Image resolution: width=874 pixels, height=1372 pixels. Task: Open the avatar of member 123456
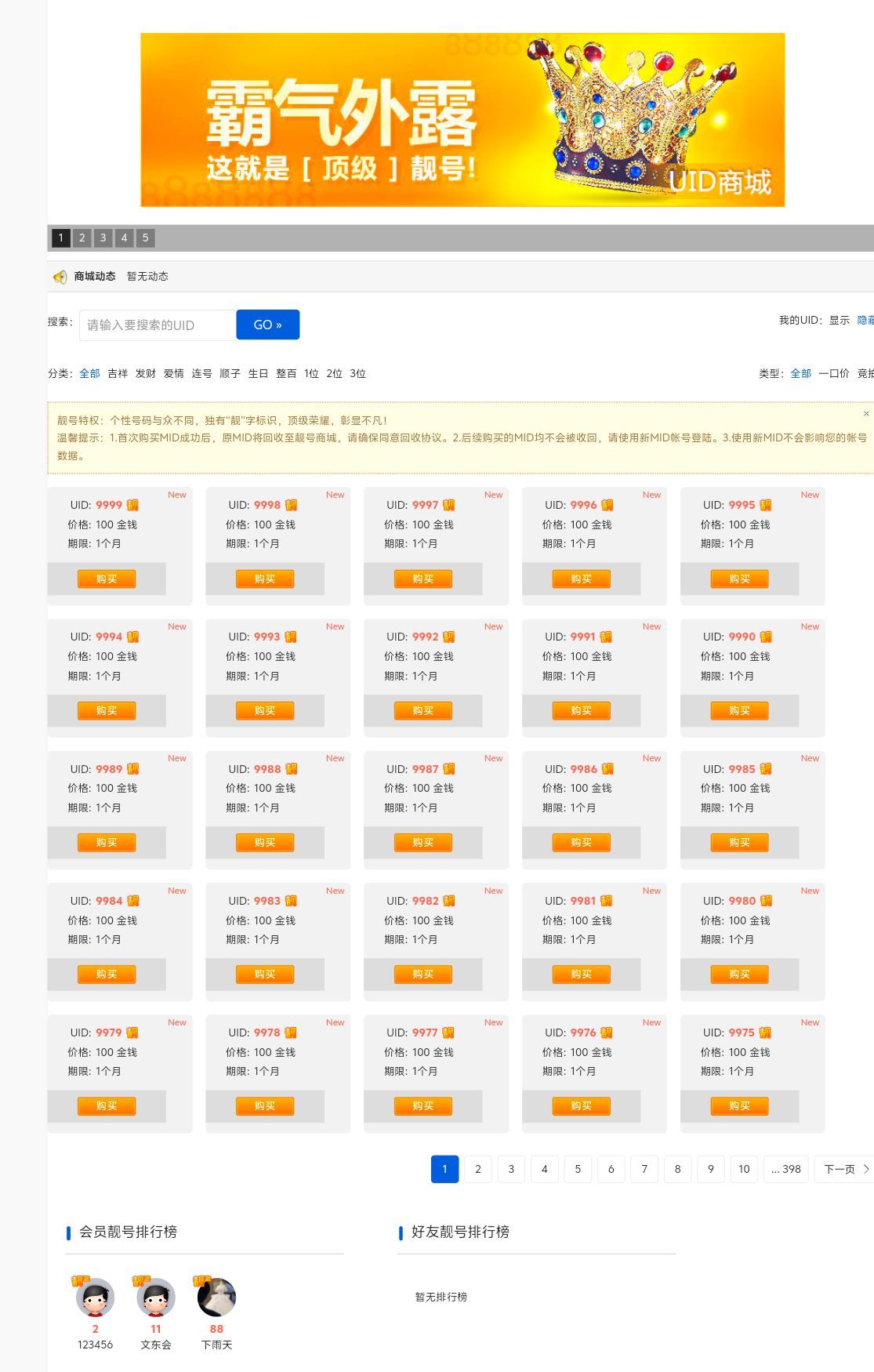95,1298
